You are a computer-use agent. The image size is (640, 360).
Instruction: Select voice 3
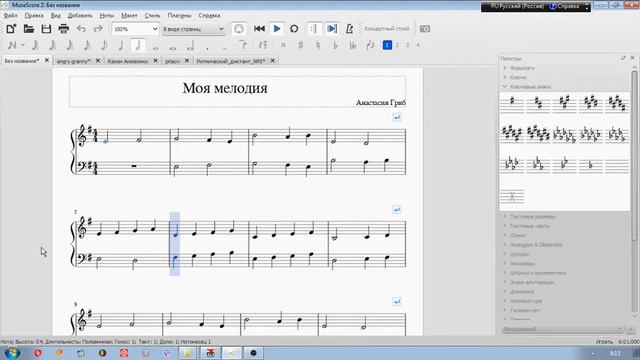[407, 45]
